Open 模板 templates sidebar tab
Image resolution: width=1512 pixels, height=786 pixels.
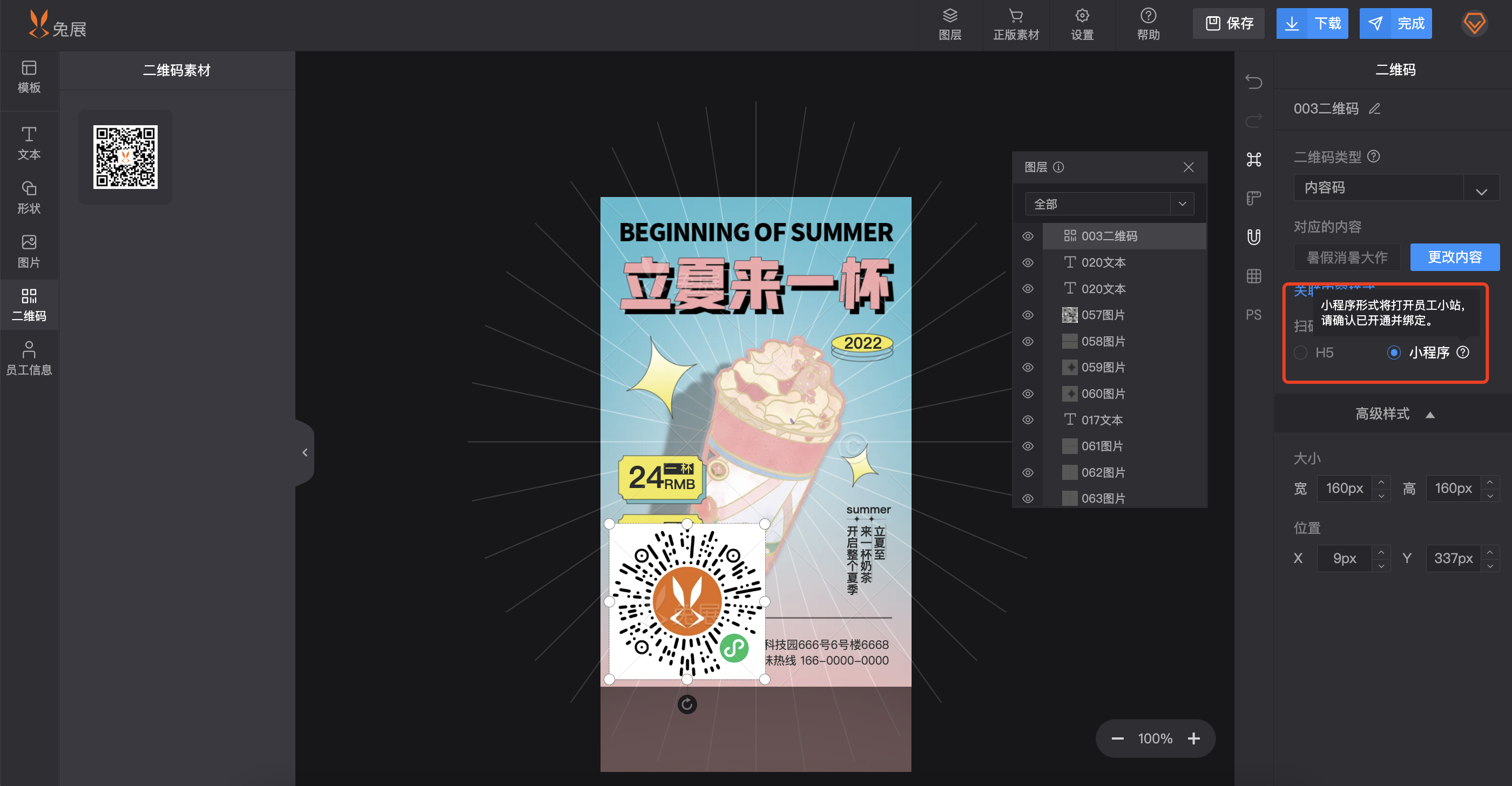tap(29, 77)
